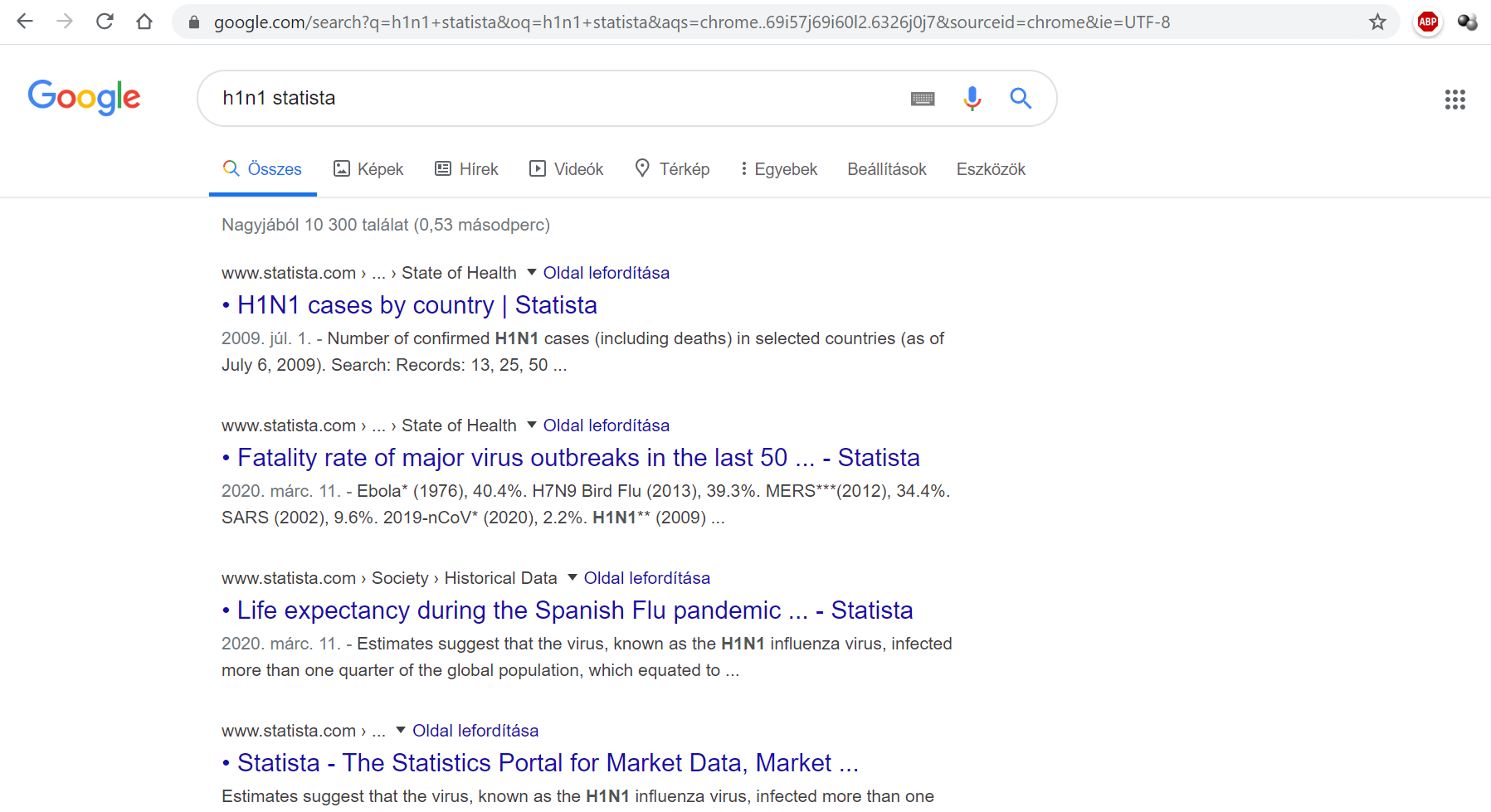Bookmark this page with the star icon

pyautogui.click(x=1377, y=22)
